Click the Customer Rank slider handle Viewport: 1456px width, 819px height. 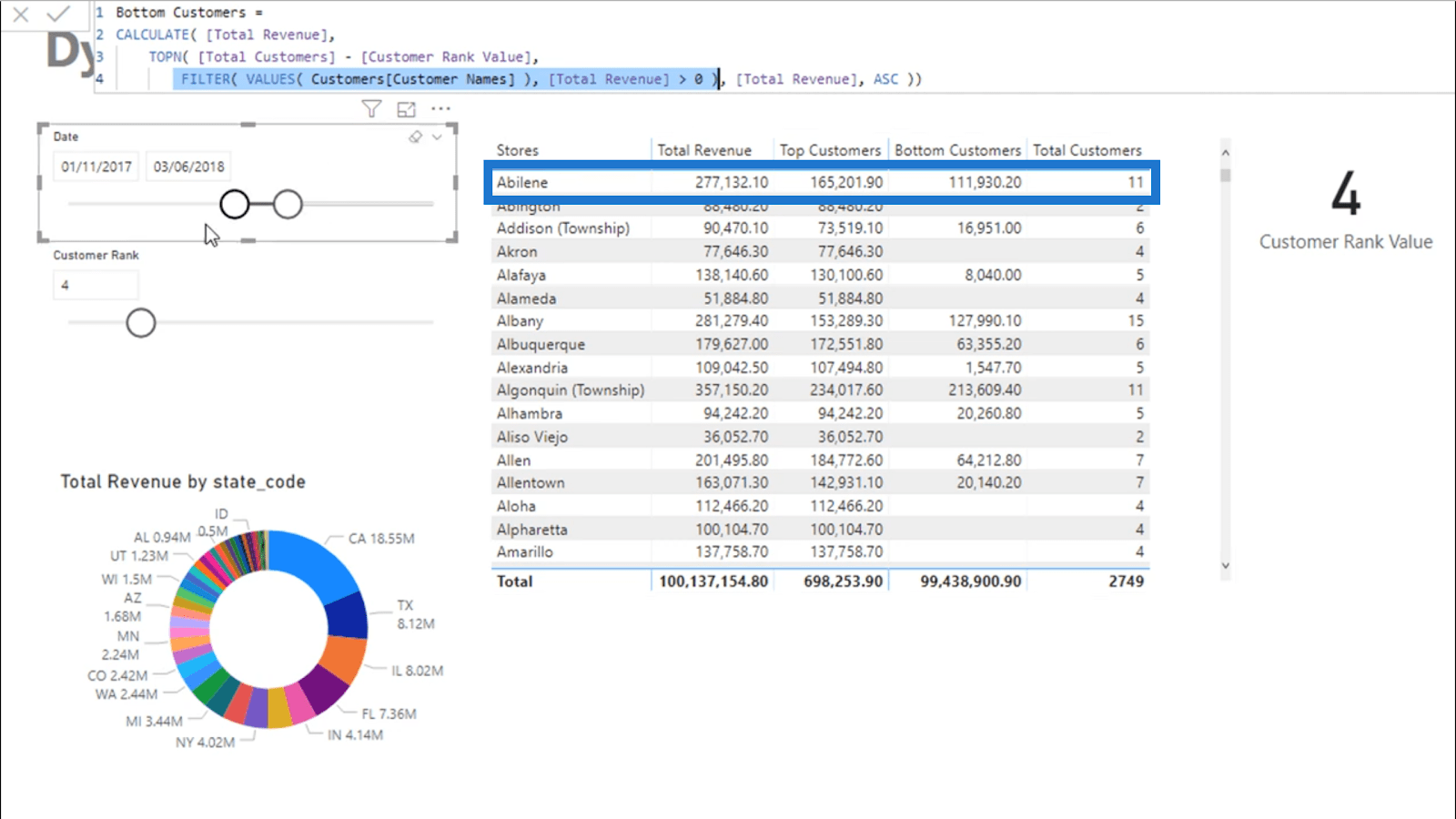[141, 322]
